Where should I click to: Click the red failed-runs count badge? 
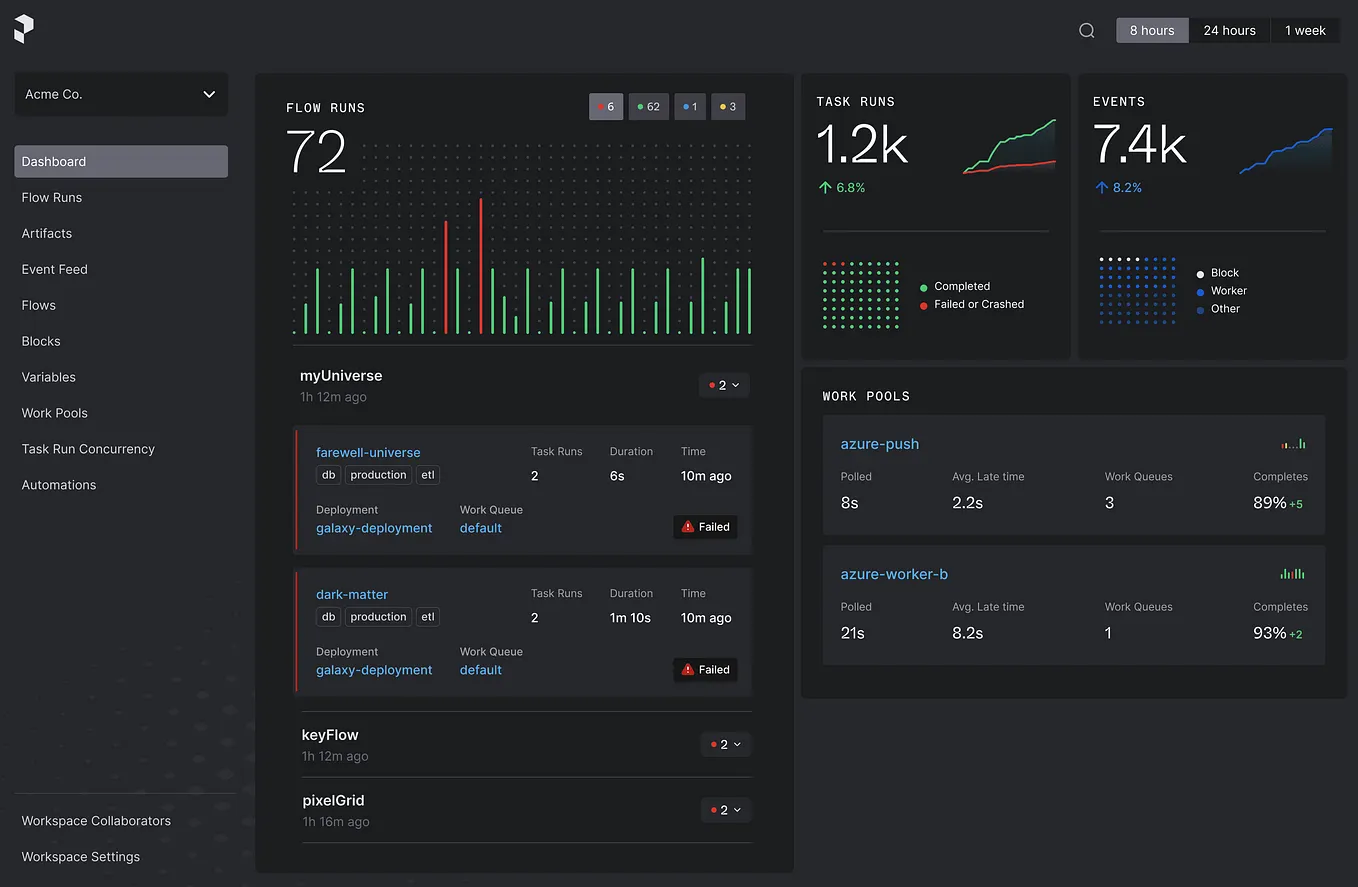[x=606, y=106]
